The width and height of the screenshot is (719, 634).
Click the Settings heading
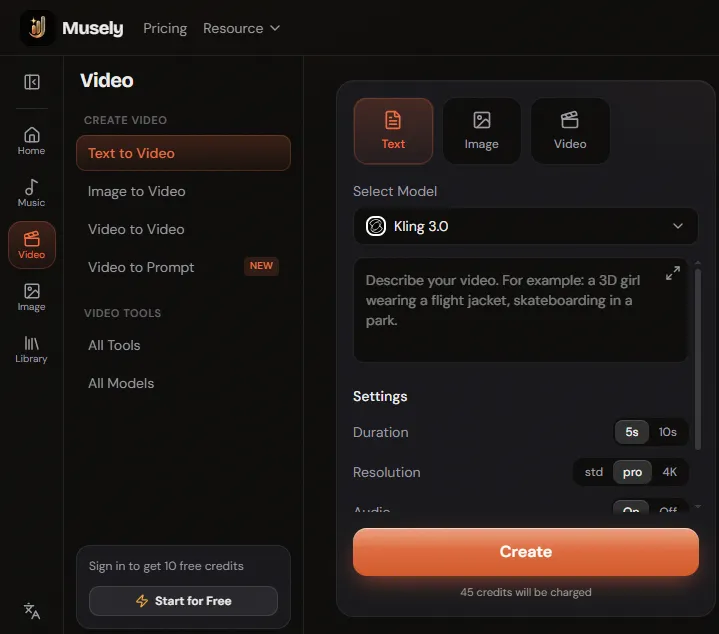(x=380, y=396)
